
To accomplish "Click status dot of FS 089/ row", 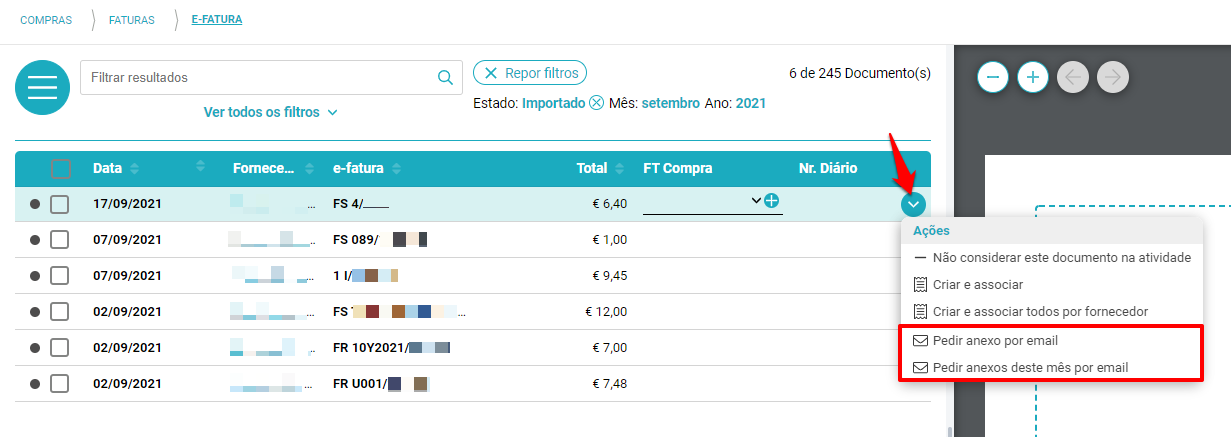I will (x=35, y=240).
